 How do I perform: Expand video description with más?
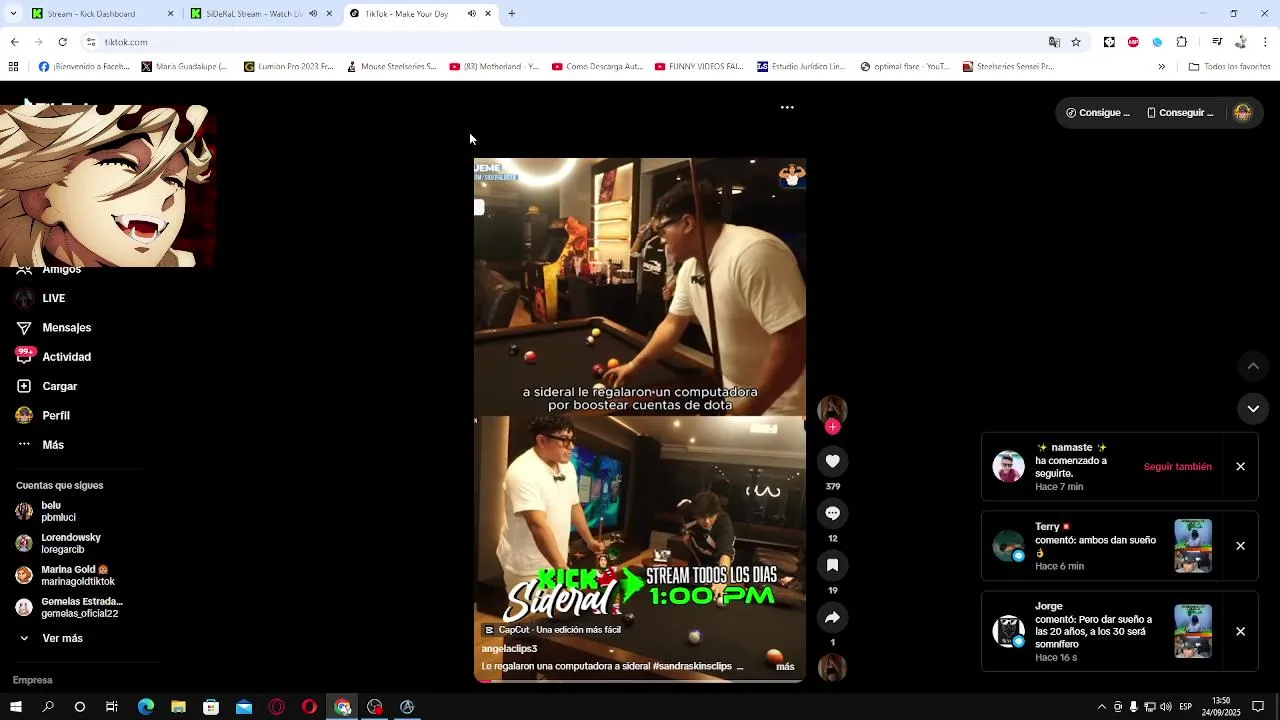click(x=785, y=667)
